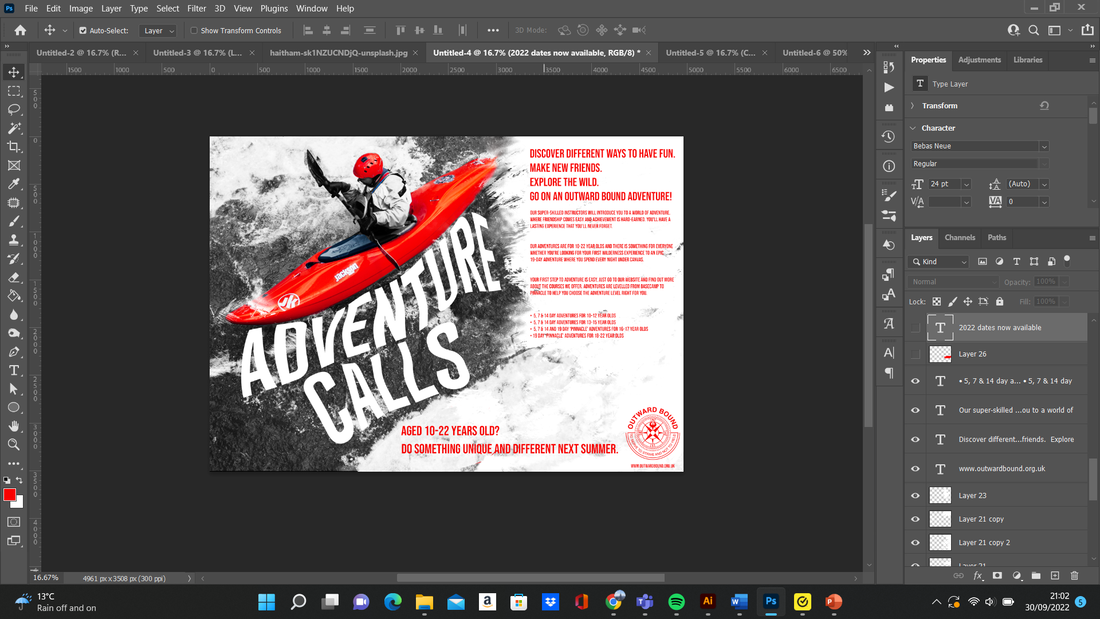This screenshot has height=619, width=1100.
Task: Switch to the haitham unsplash.jpg document tab
Action: click(338, 53)
